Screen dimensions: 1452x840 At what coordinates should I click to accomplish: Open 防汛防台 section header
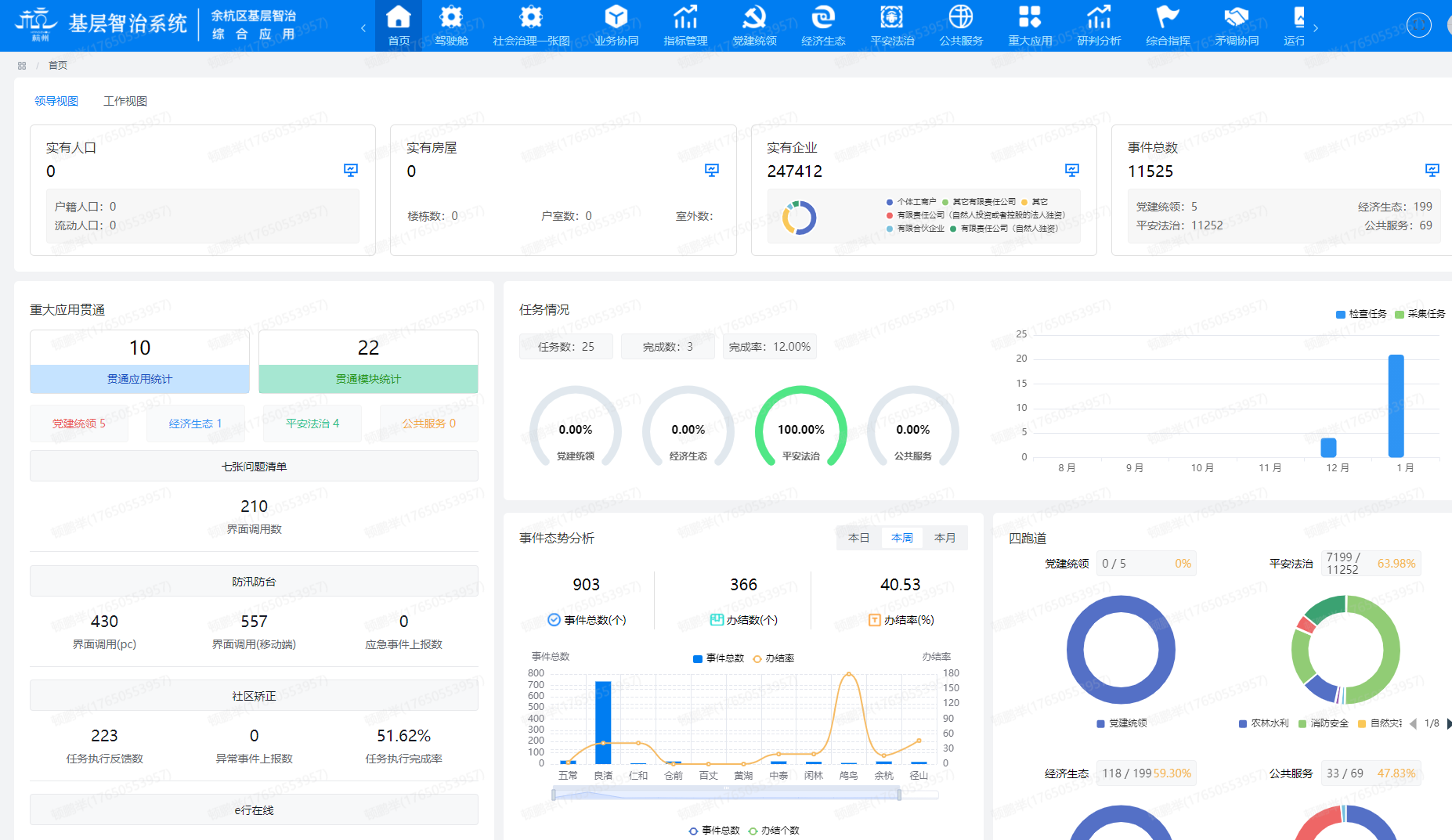(x=254, y=582)
